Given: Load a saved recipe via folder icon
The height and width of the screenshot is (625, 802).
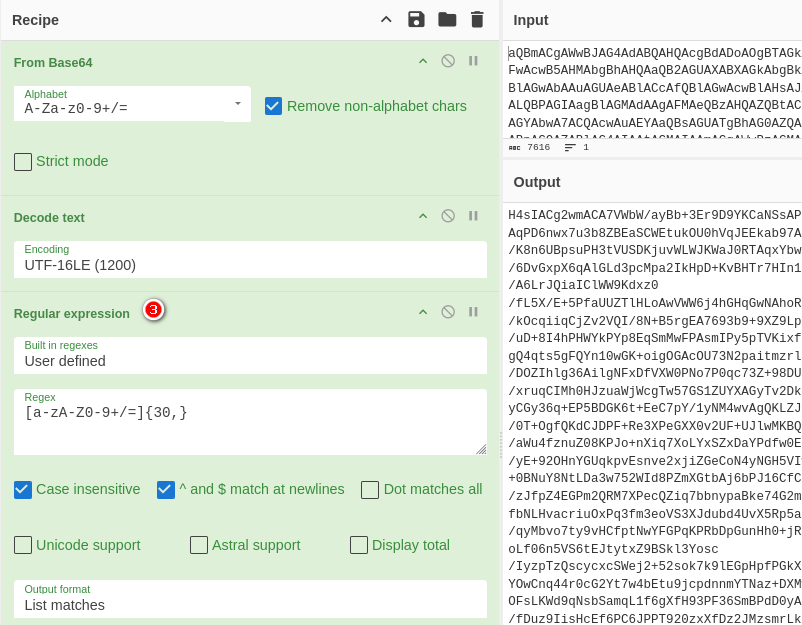Looking at the screenshot, I should (447, 20).
